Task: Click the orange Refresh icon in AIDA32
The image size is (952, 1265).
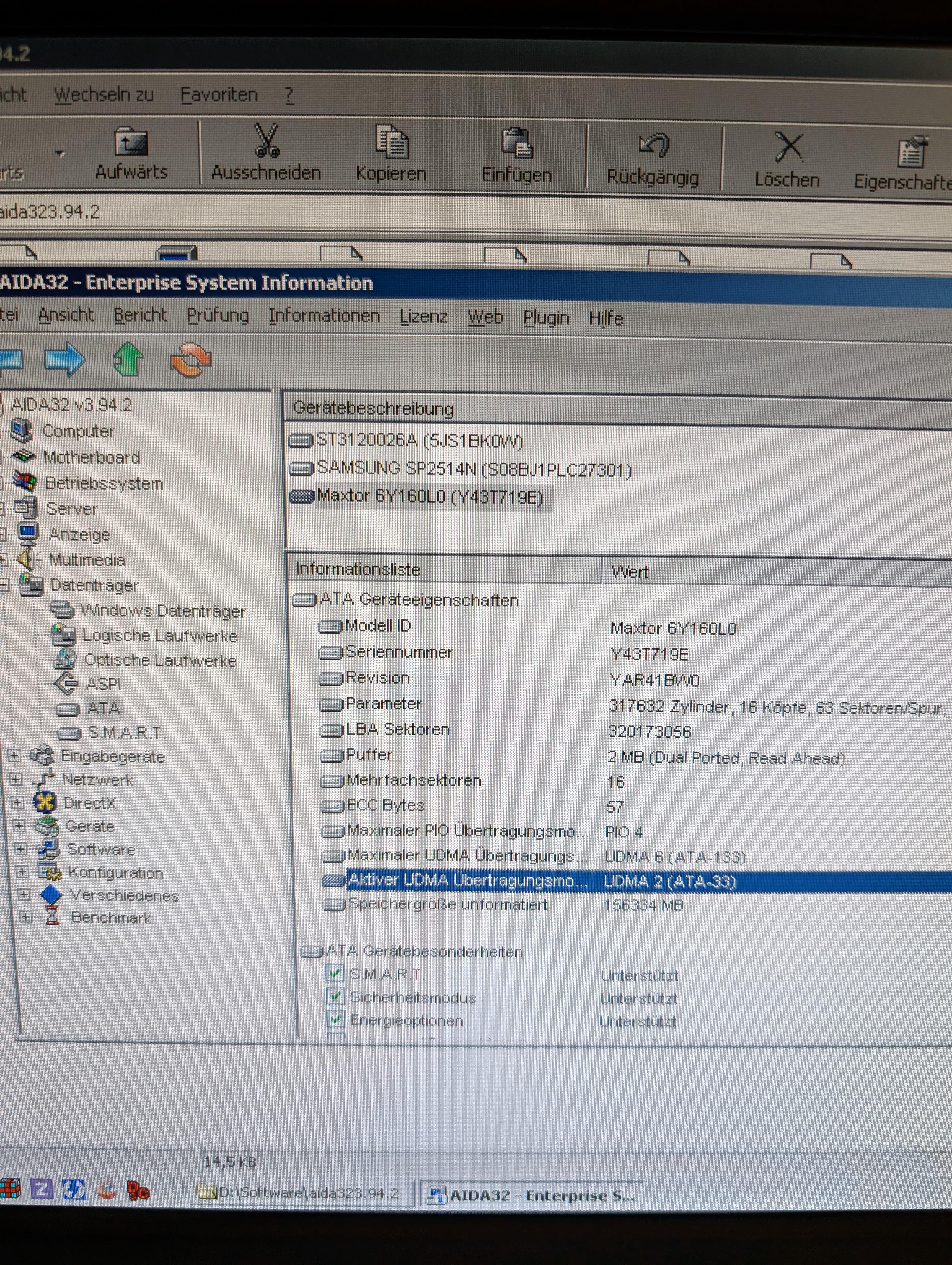Action: [190, 360]
